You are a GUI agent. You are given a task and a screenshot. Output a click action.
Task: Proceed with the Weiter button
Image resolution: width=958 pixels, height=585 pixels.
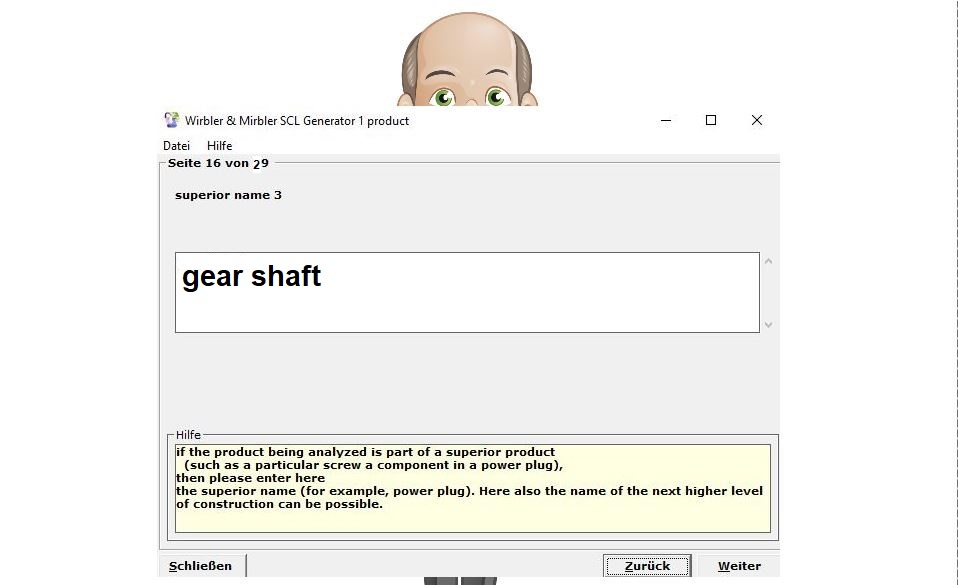point(739,566)
